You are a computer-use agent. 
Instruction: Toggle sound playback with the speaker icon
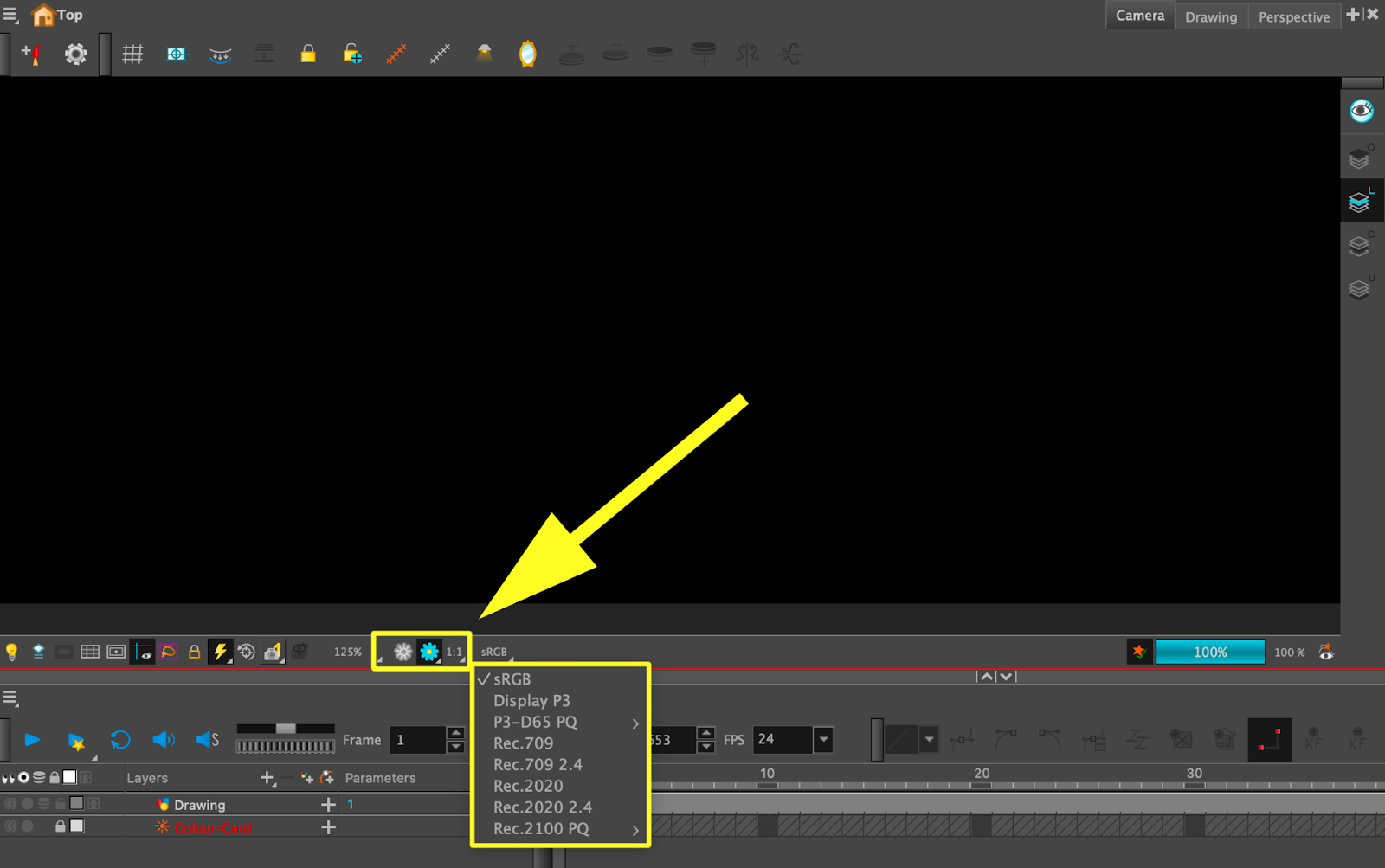(163, 740)
